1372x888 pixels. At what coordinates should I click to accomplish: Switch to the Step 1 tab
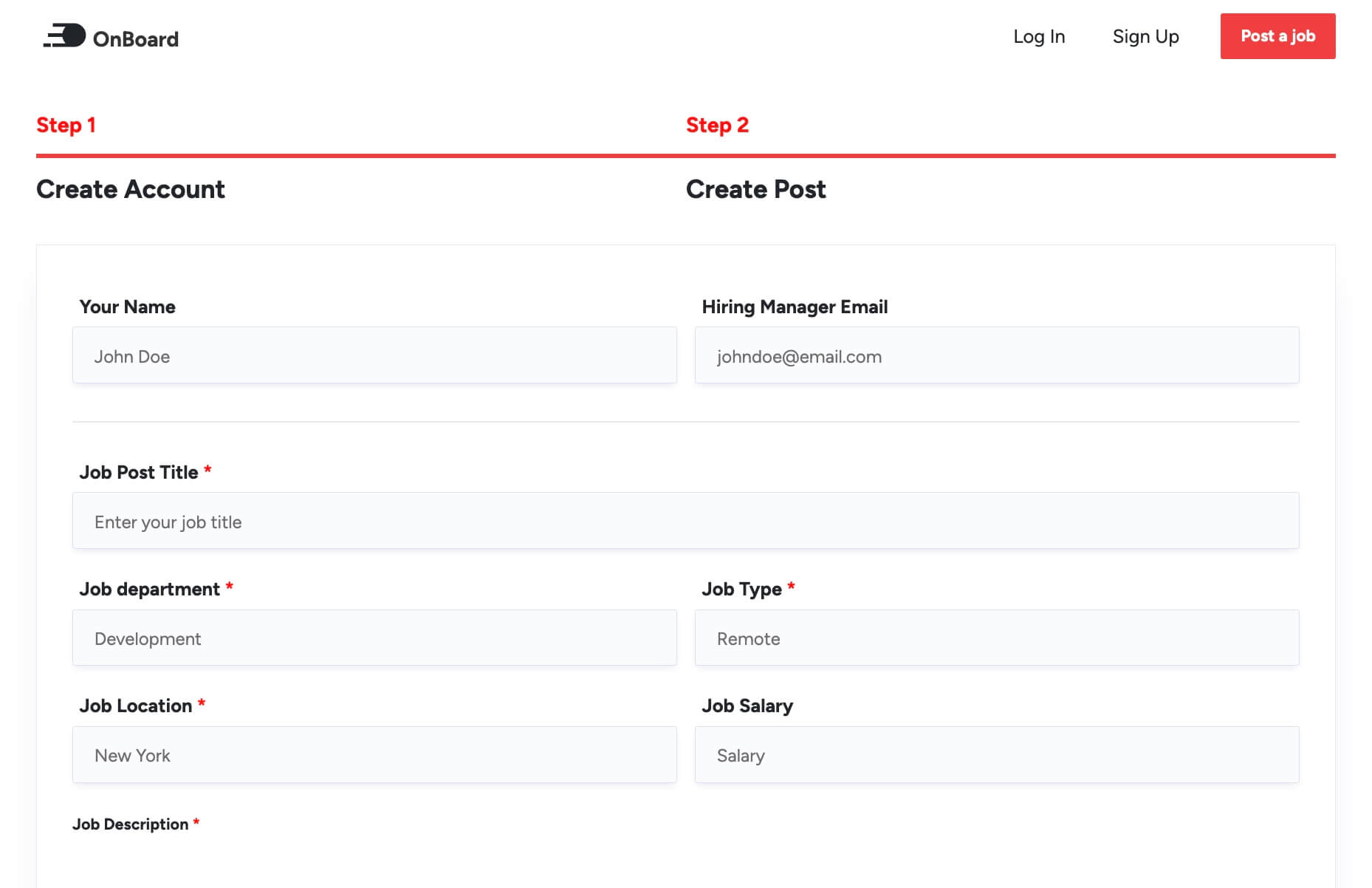click(x=66, y=125)
